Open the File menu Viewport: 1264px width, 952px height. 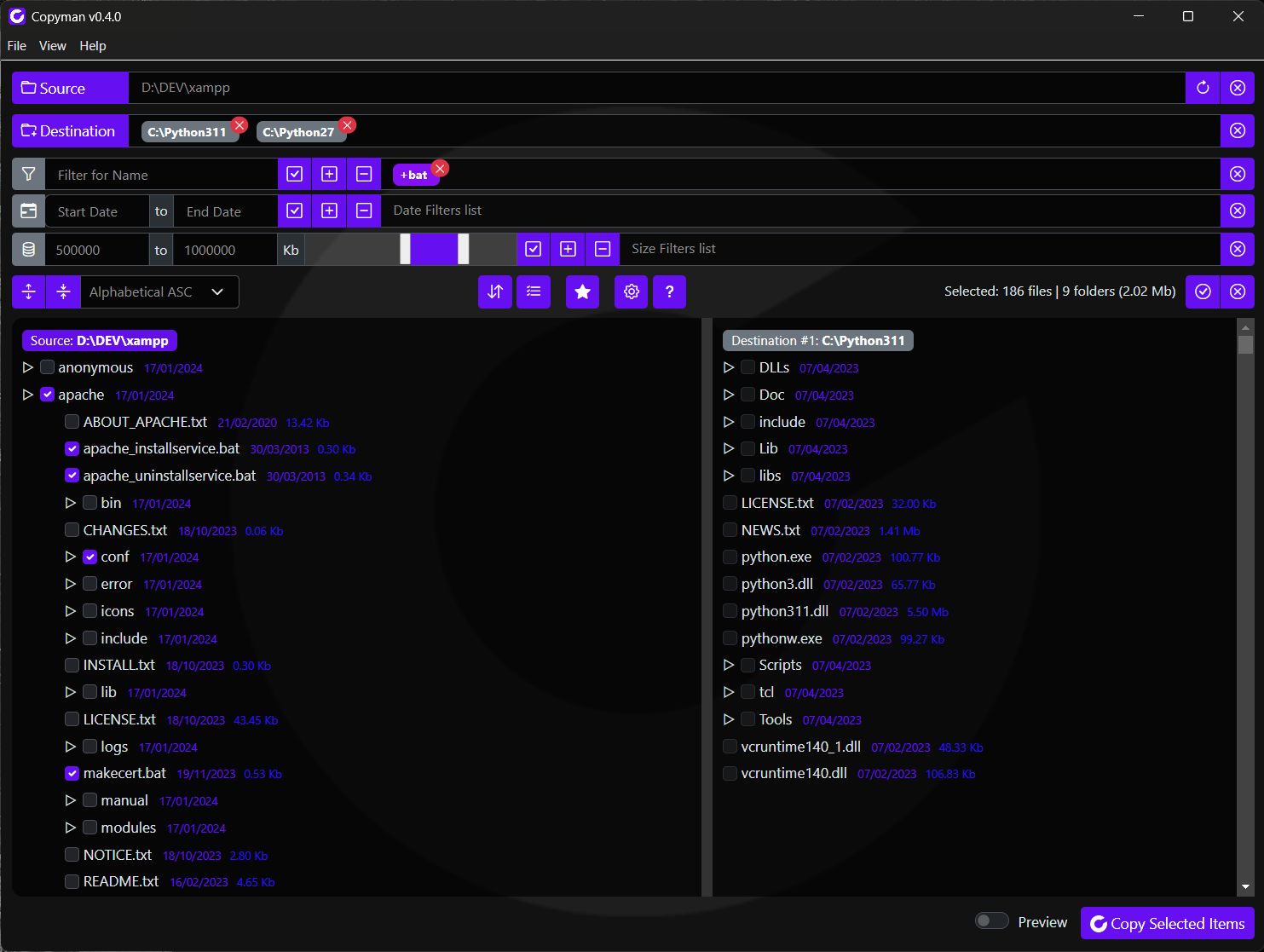(x=16, y=46)
